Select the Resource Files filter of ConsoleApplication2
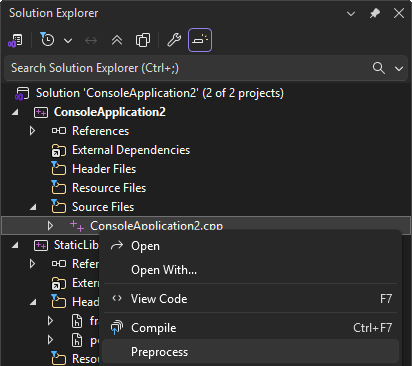The width and height of the screenshot is (412, 366). (x=109, y=188)
